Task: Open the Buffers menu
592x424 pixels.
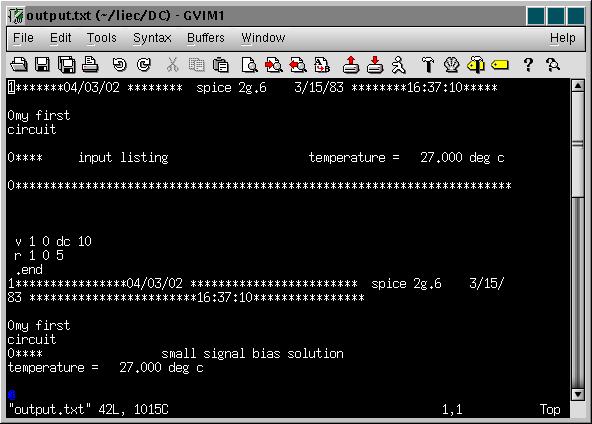Action: [x=206, y=38]
